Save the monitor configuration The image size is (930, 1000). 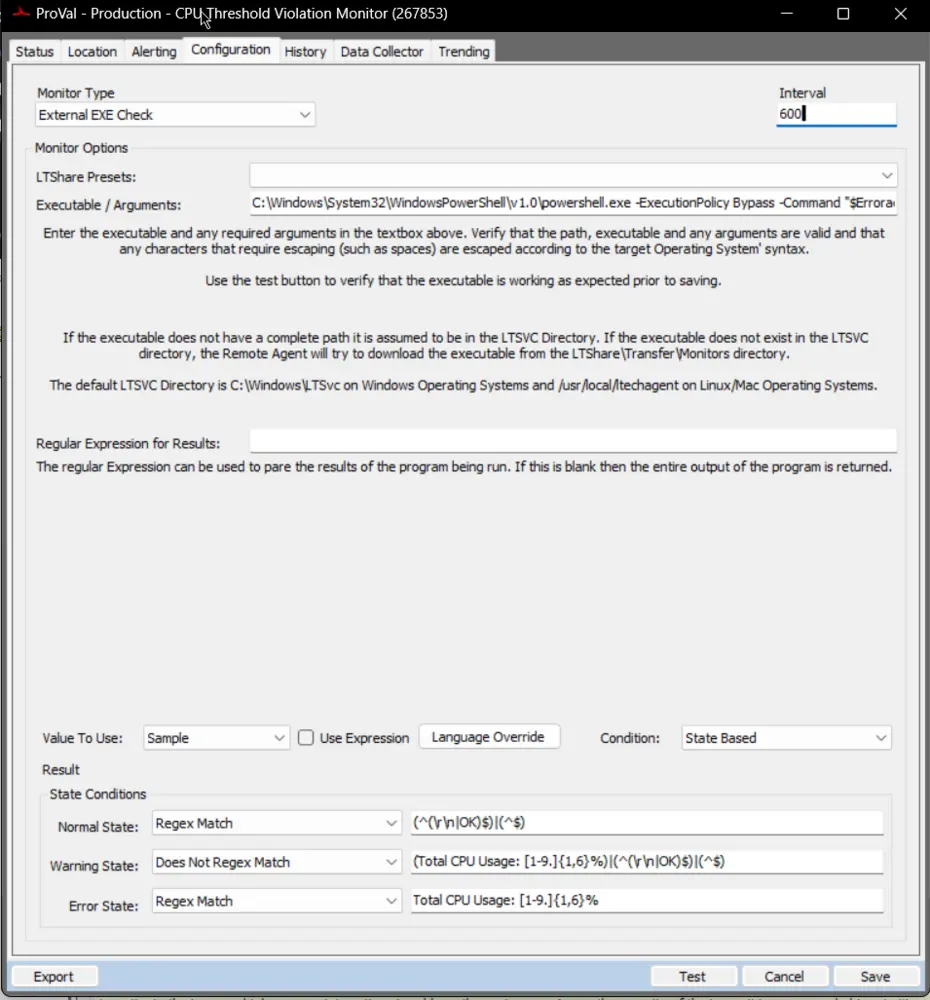click(876, 976)
